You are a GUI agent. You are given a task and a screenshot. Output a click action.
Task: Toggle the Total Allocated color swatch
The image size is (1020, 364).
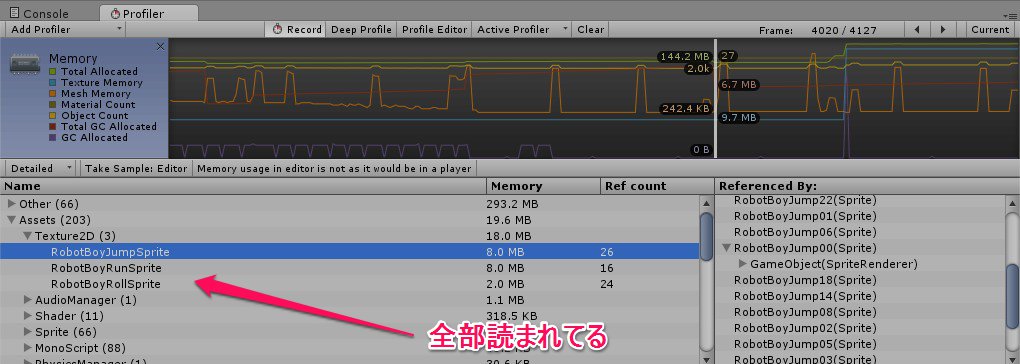tap(53, 72)
